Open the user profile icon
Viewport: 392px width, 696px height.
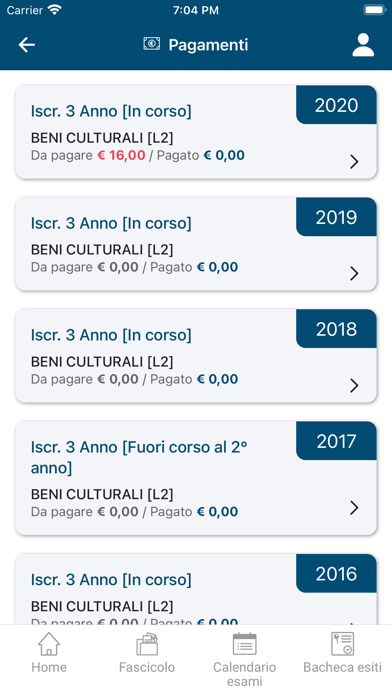pos(363,45)
